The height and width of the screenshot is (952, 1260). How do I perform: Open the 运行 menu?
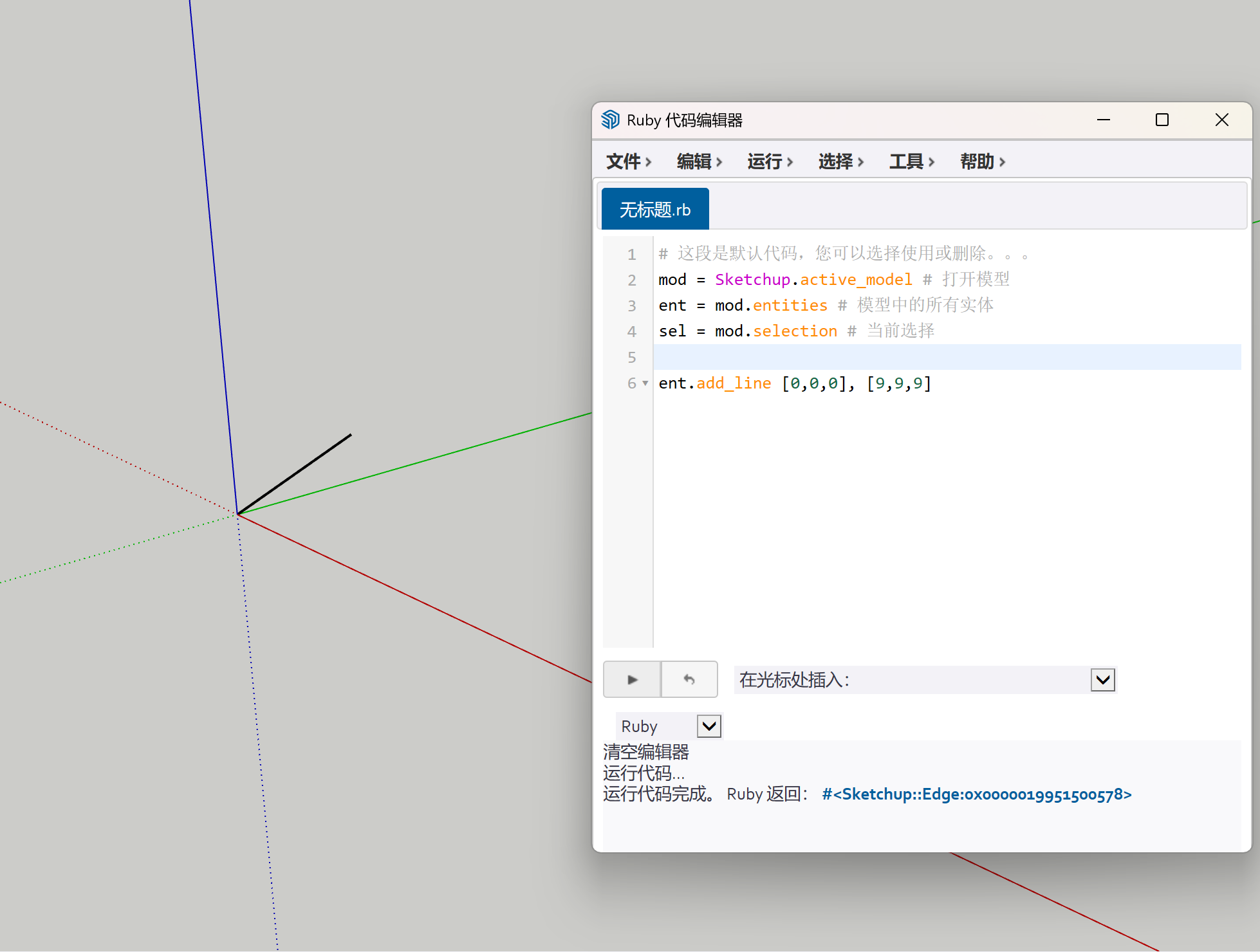(770, 161)
